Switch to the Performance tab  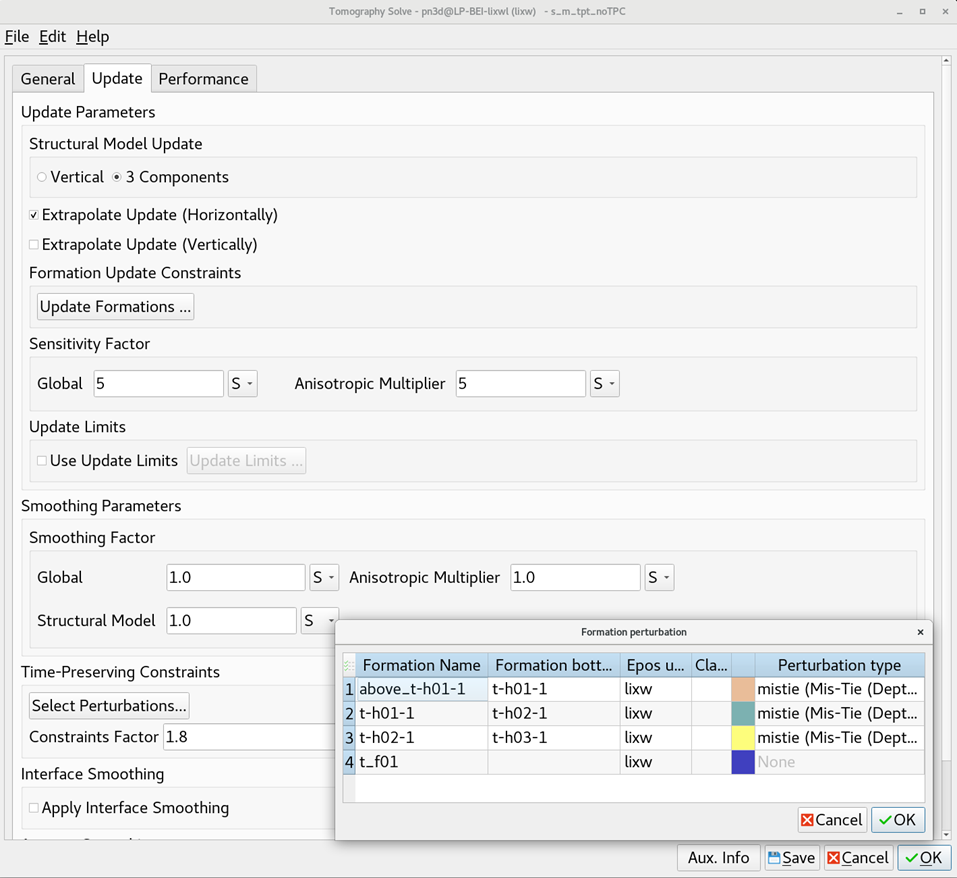click(204, 79)
